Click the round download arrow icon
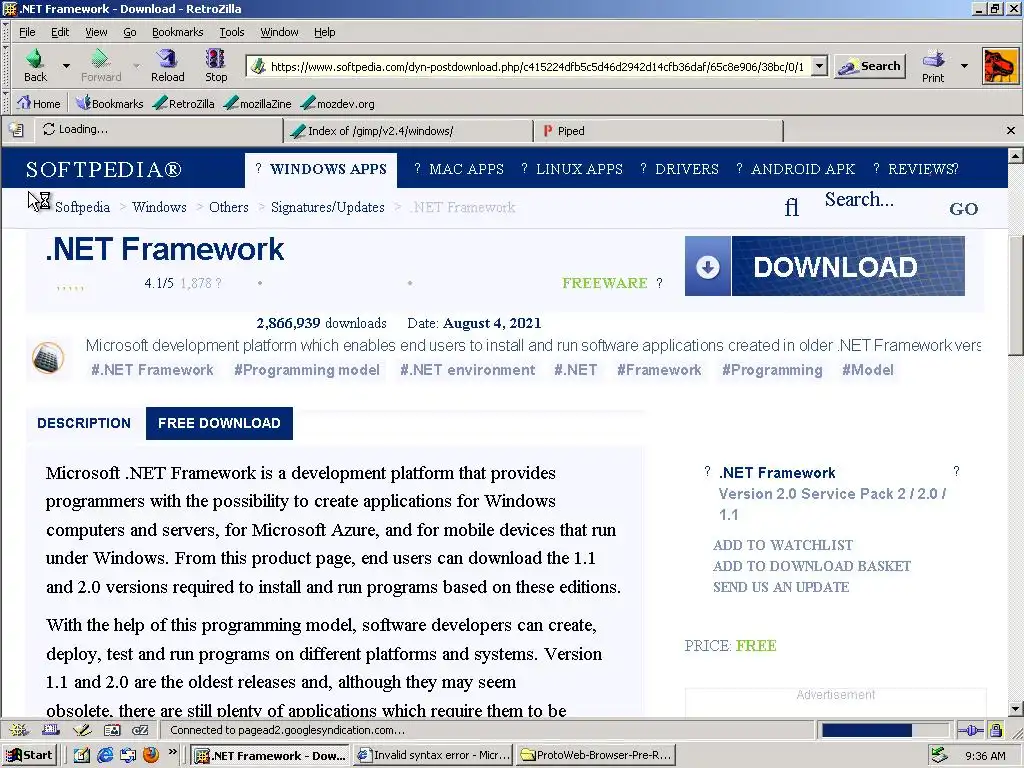 tap(708, 266)
